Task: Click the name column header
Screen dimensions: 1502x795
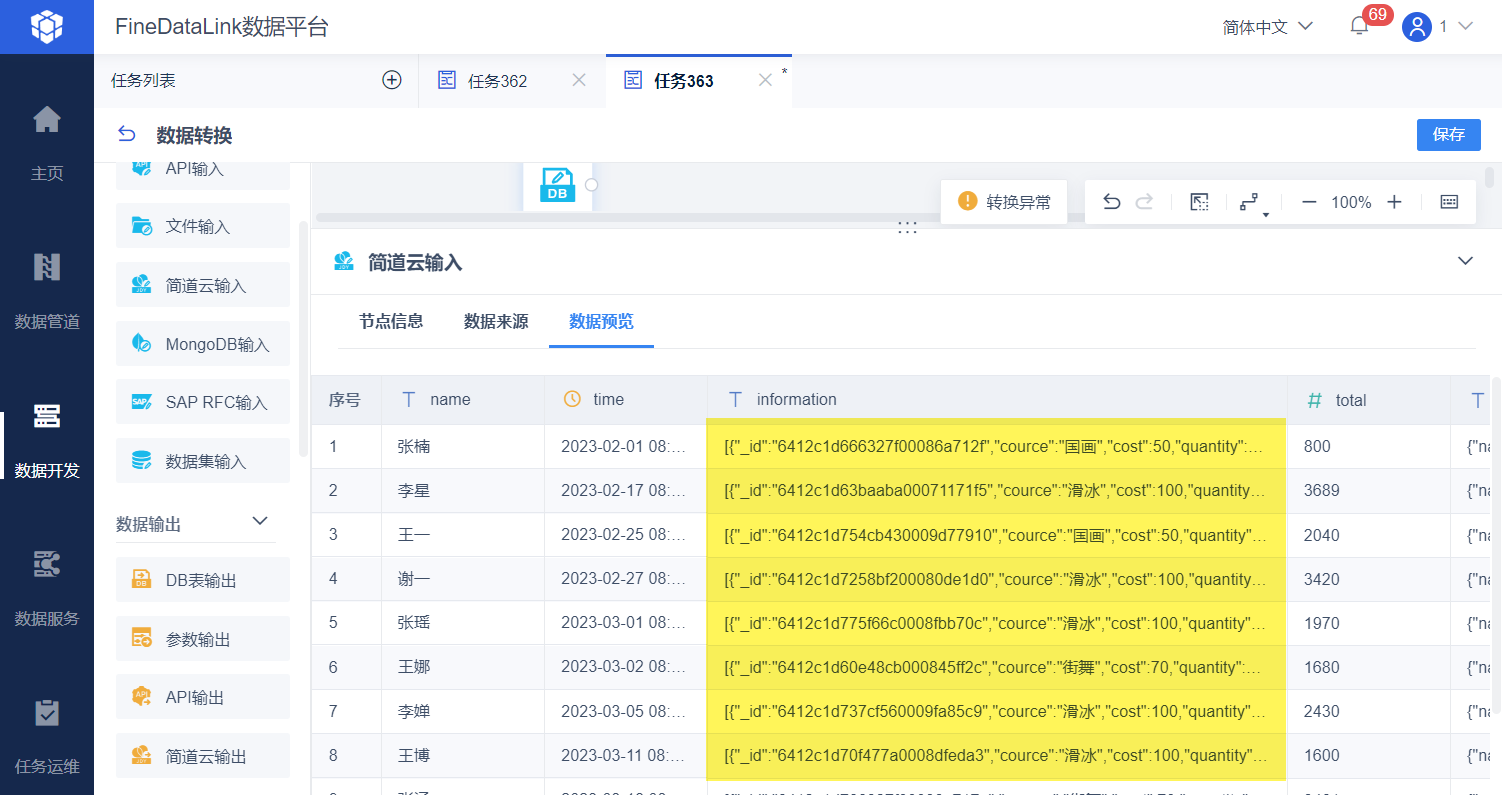Action: click(x=463, y=400)
